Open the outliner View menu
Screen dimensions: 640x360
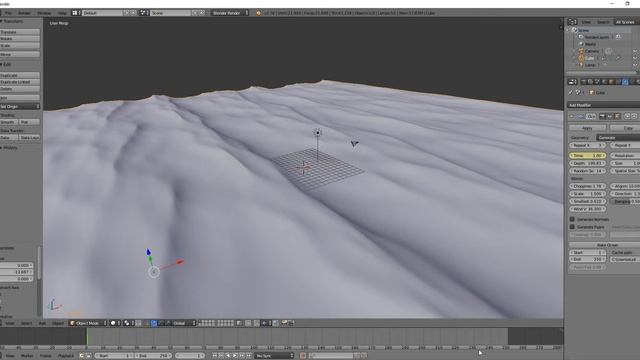click(586, 22)
